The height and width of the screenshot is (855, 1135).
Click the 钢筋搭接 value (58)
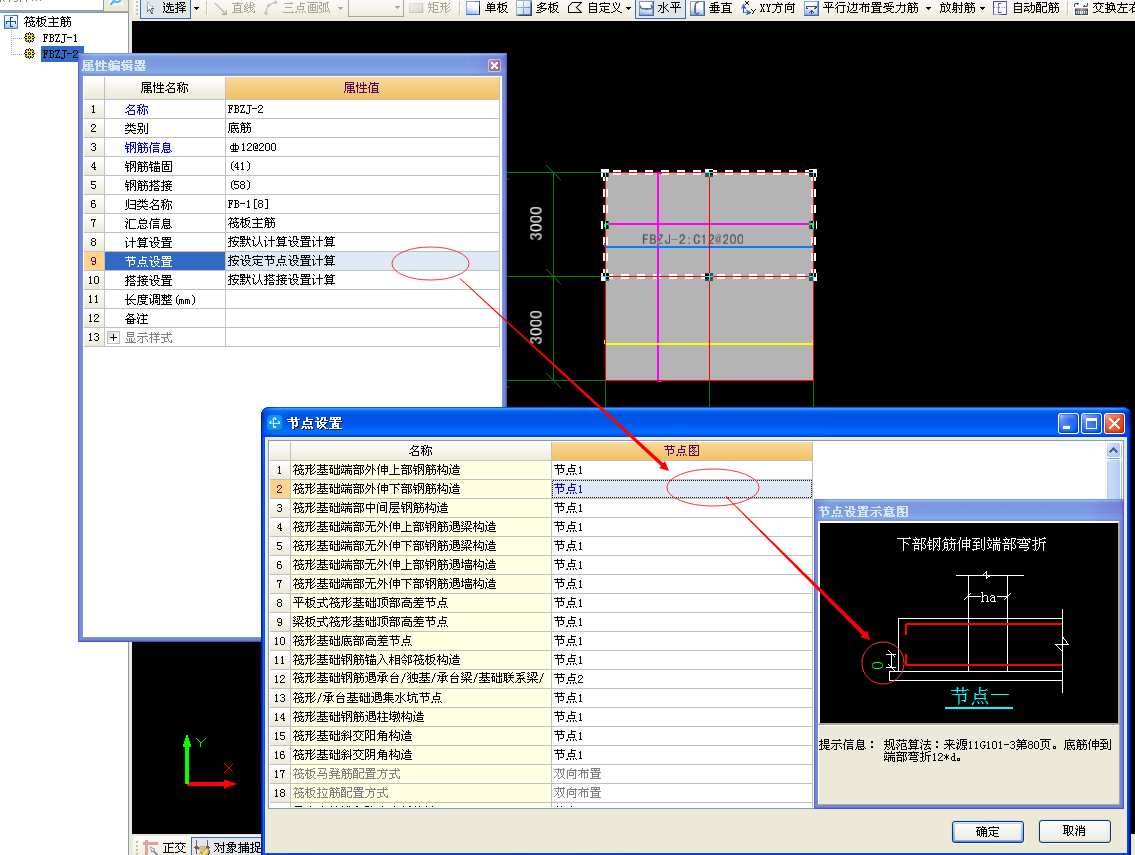362,185
